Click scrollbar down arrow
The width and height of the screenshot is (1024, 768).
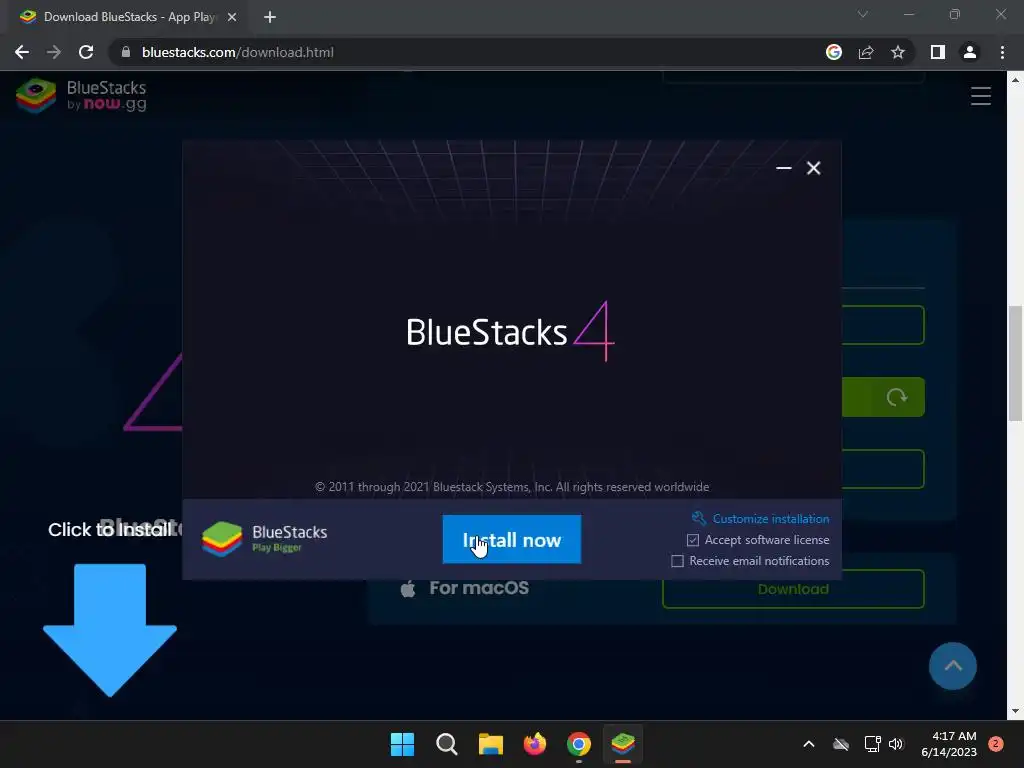[1015, 711]
